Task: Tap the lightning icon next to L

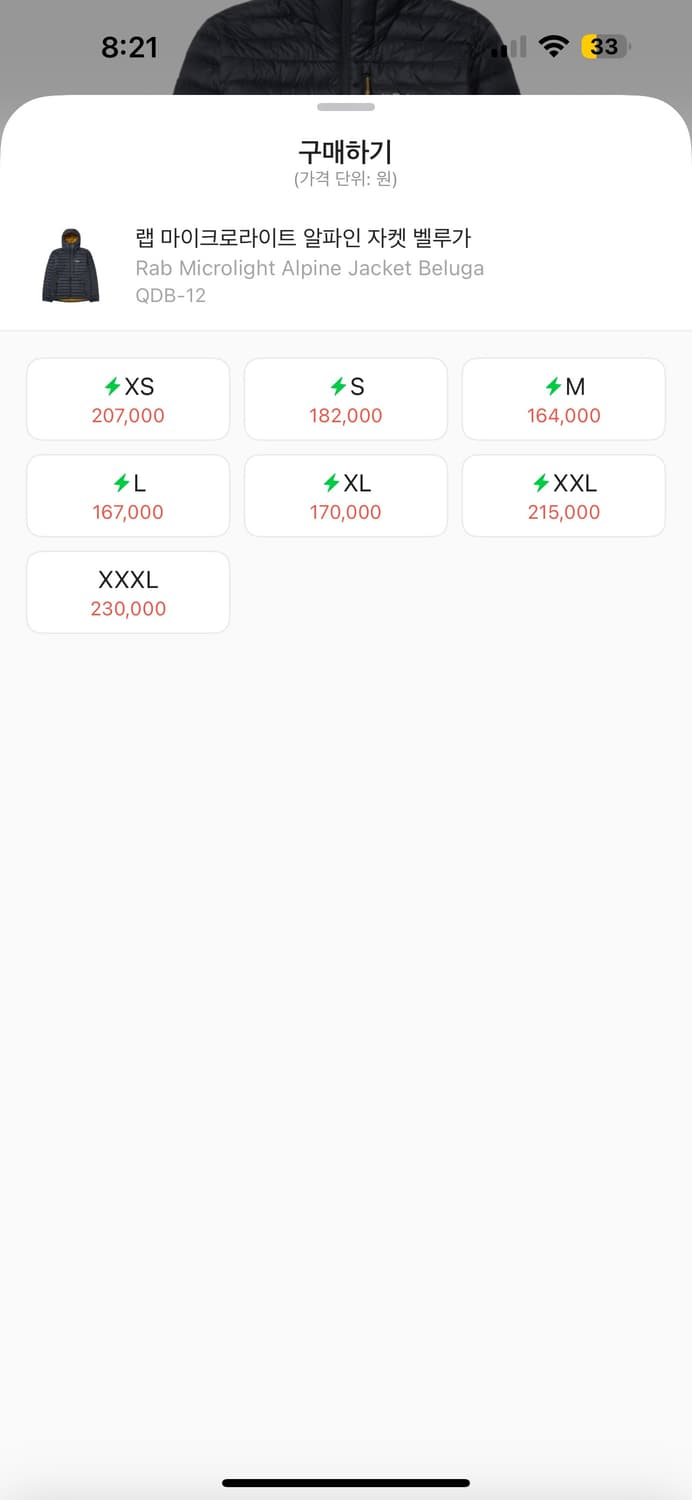Action: (x=122, y=484)
